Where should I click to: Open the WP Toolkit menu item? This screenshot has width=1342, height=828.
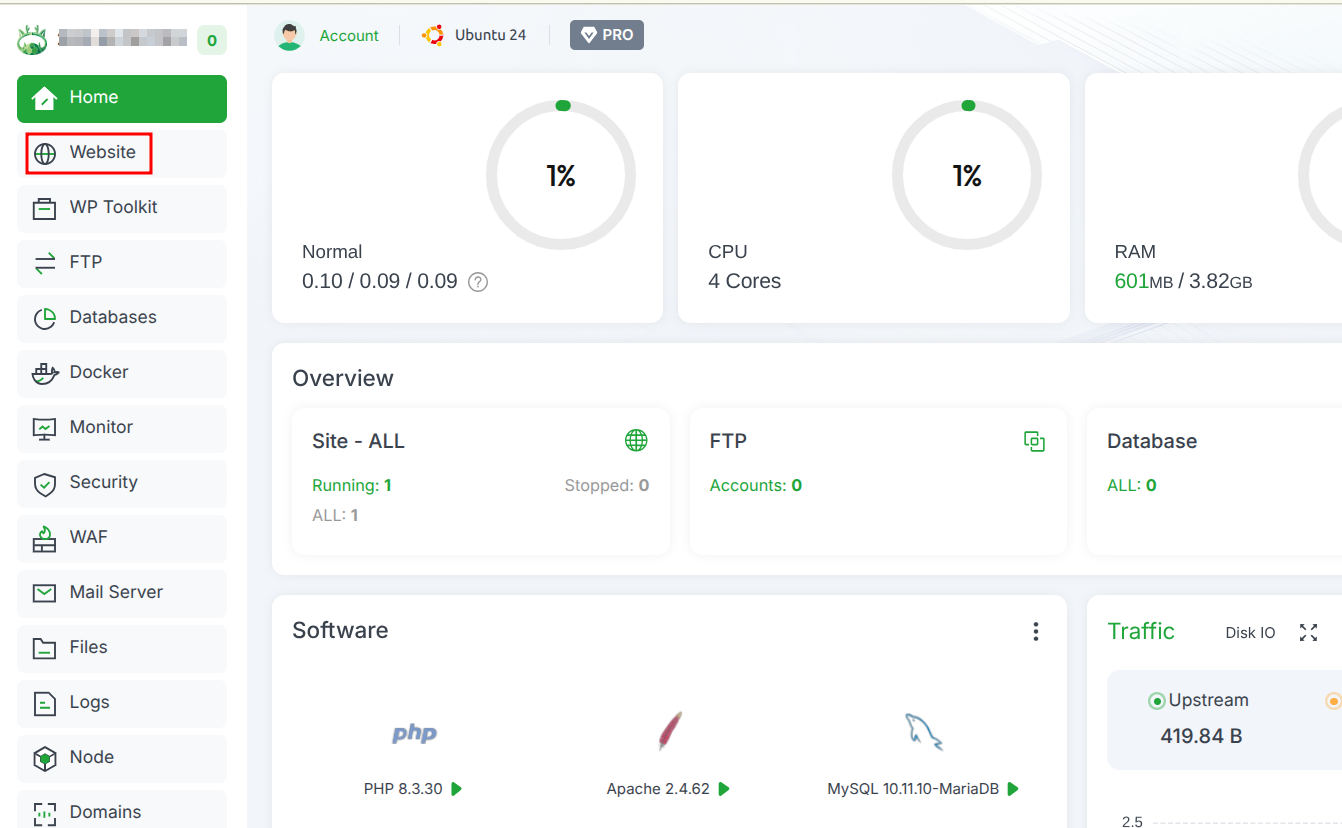122,208
